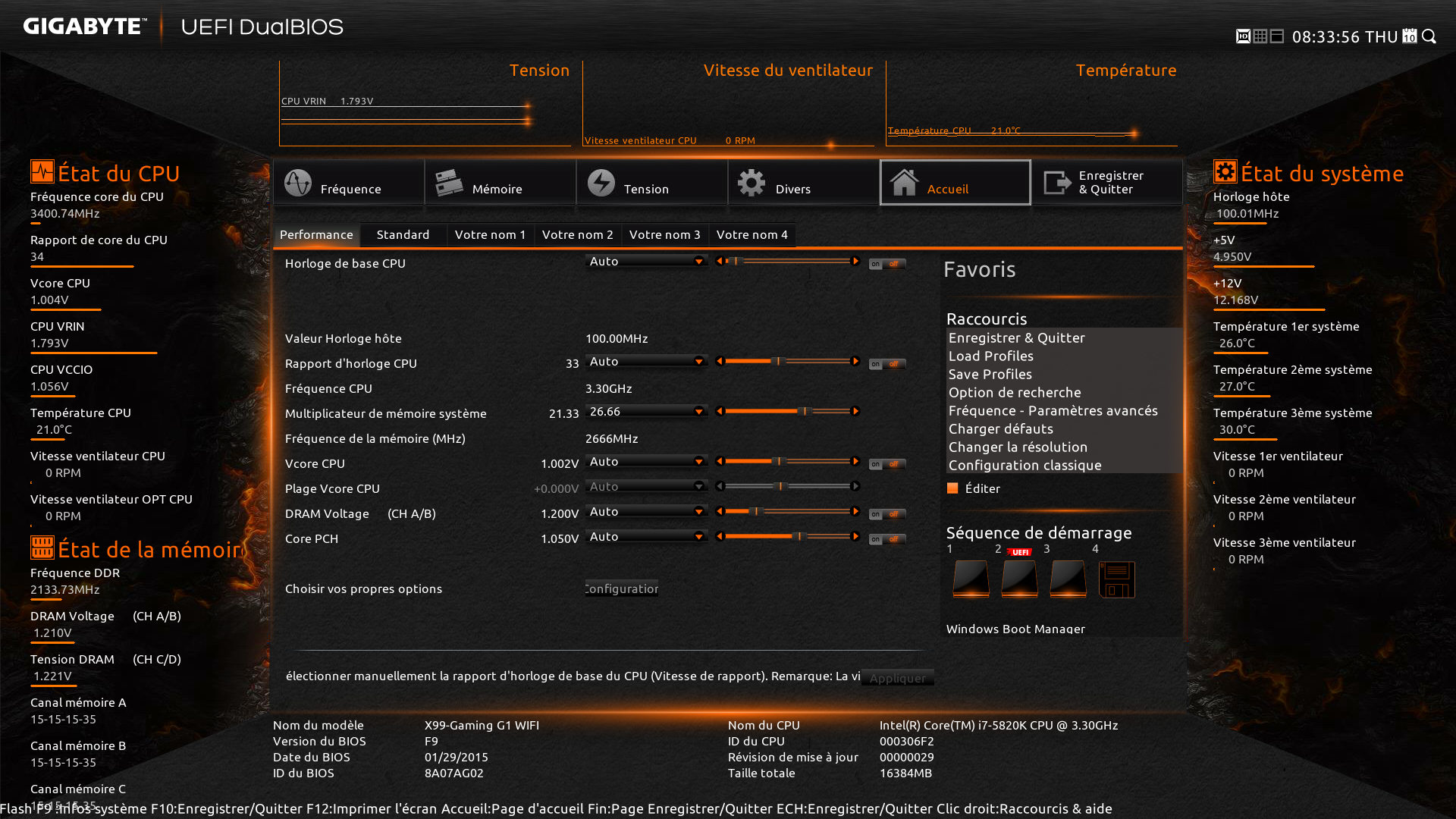Click the memory multiplier slider track
The width and height of the screenshot is (1456, 819).
[x=787, y=411]
